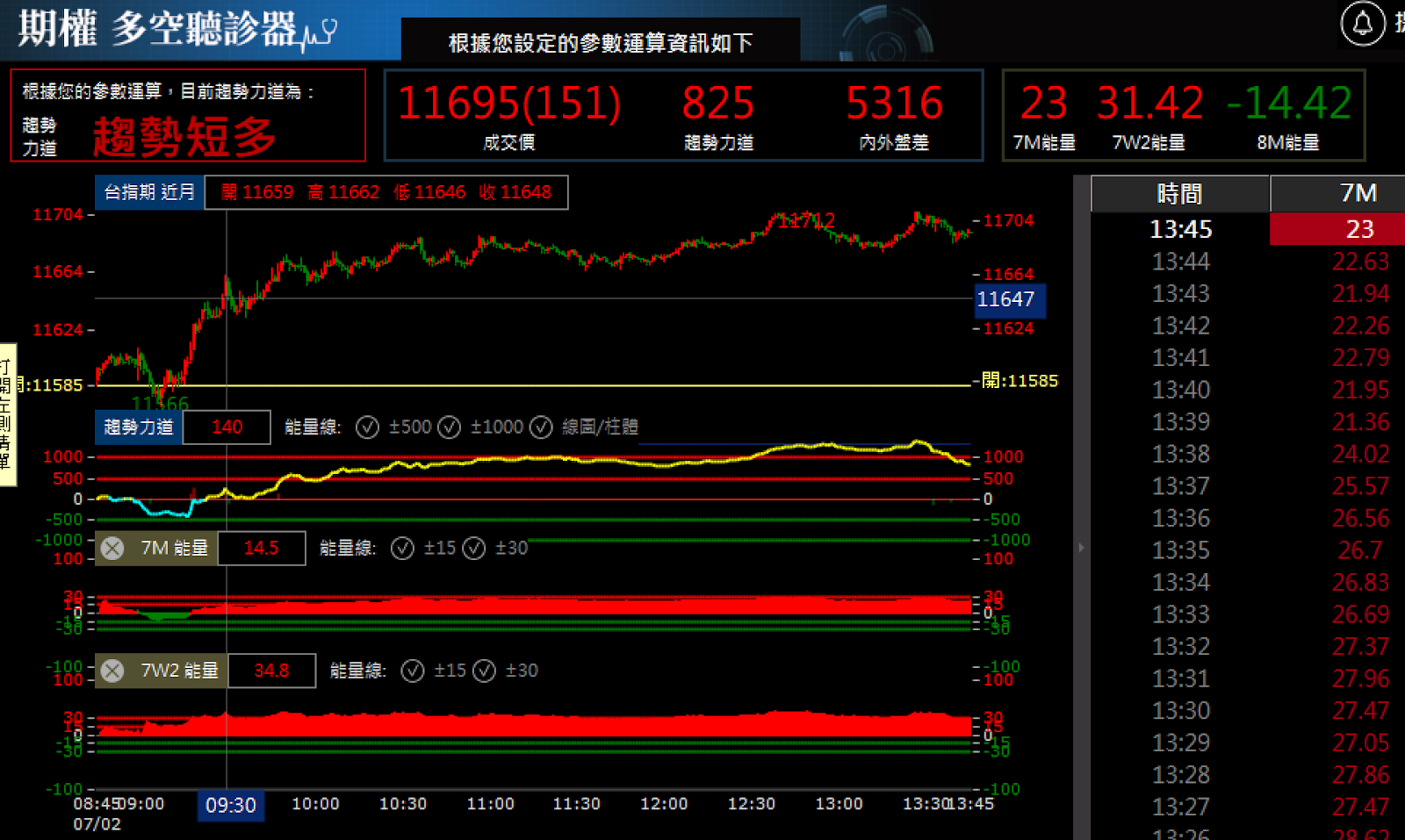Click 內外盤差 value 5316

tap(894, 104)
